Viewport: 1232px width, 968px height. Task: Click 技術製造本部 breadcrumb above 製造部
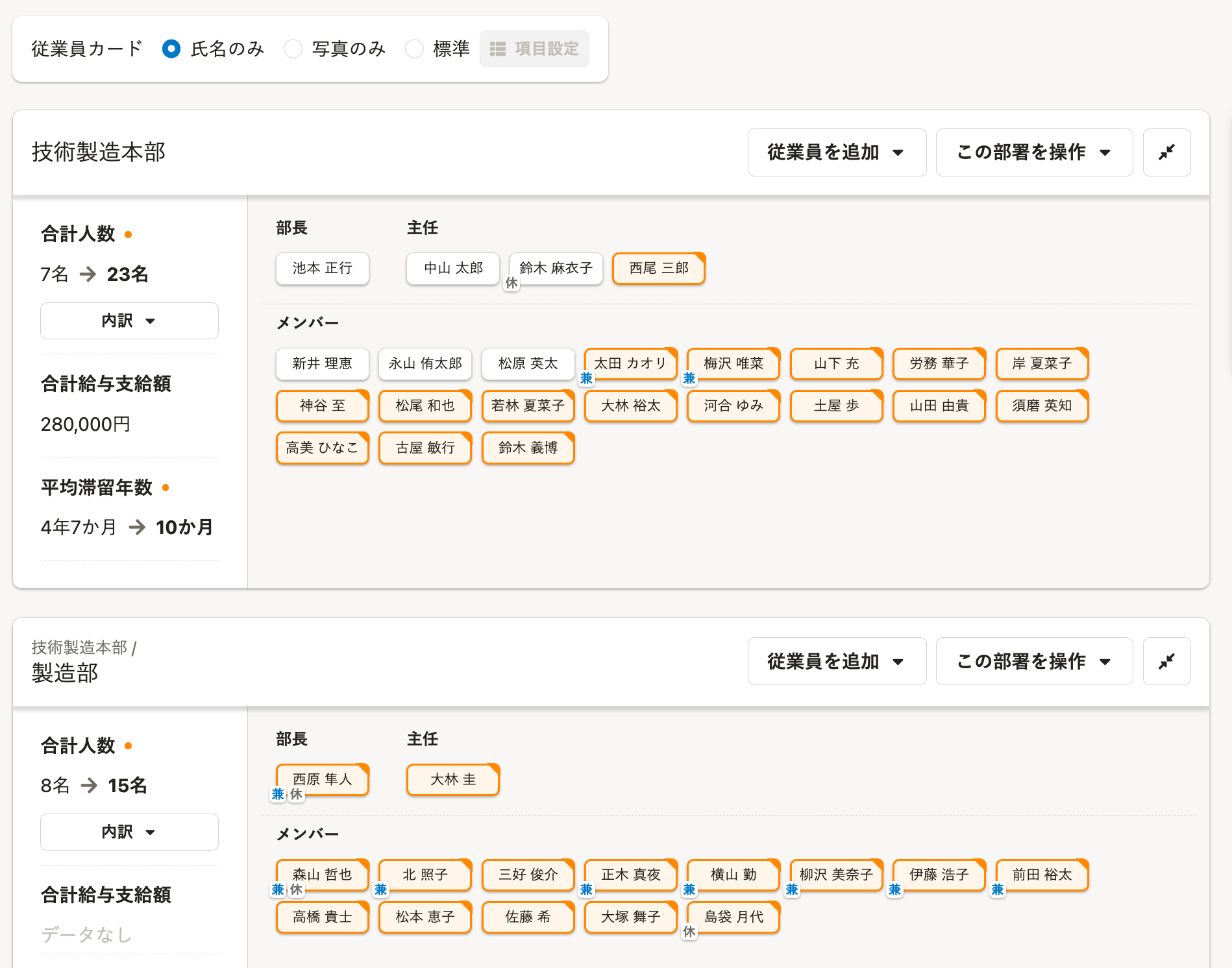79,647
